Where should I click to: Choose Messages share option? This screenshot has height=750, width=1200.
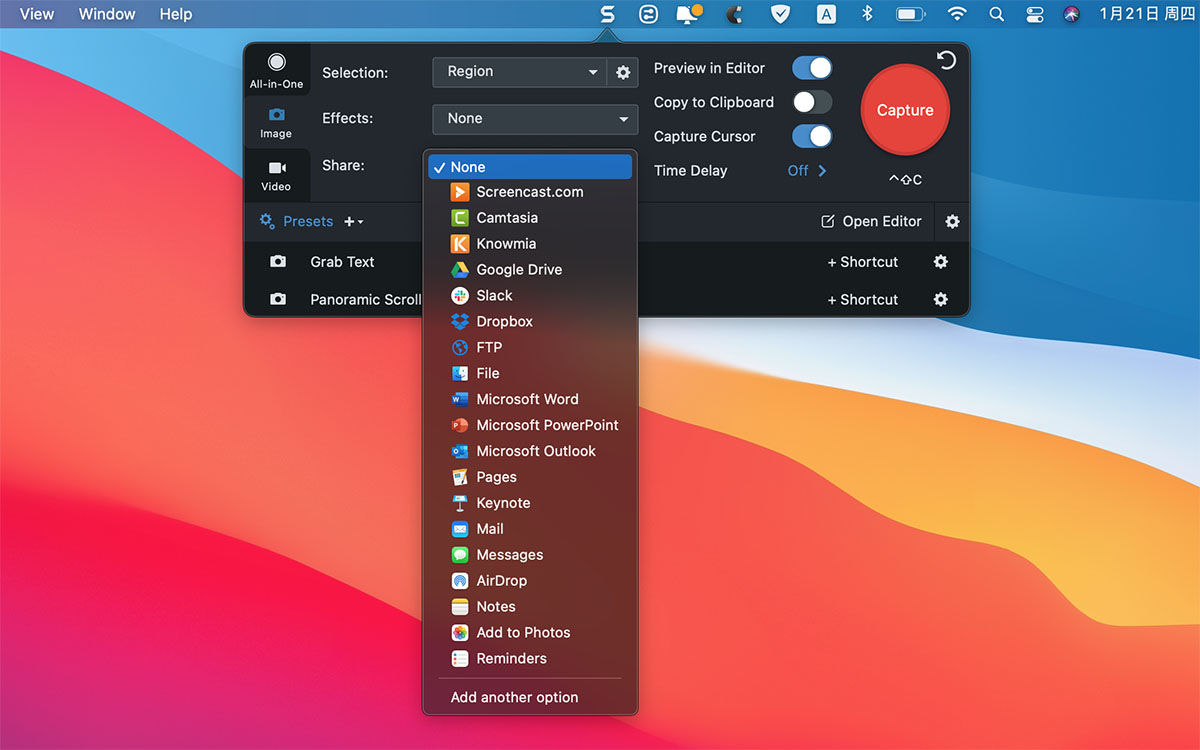coord(530,556)
